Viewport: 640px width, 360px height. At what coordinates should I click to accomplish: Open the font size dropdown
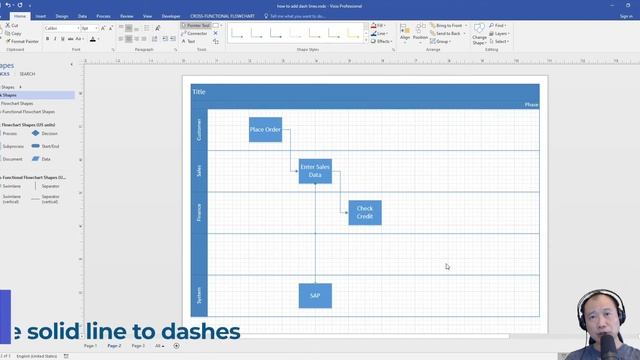click(x=96, y=28)
